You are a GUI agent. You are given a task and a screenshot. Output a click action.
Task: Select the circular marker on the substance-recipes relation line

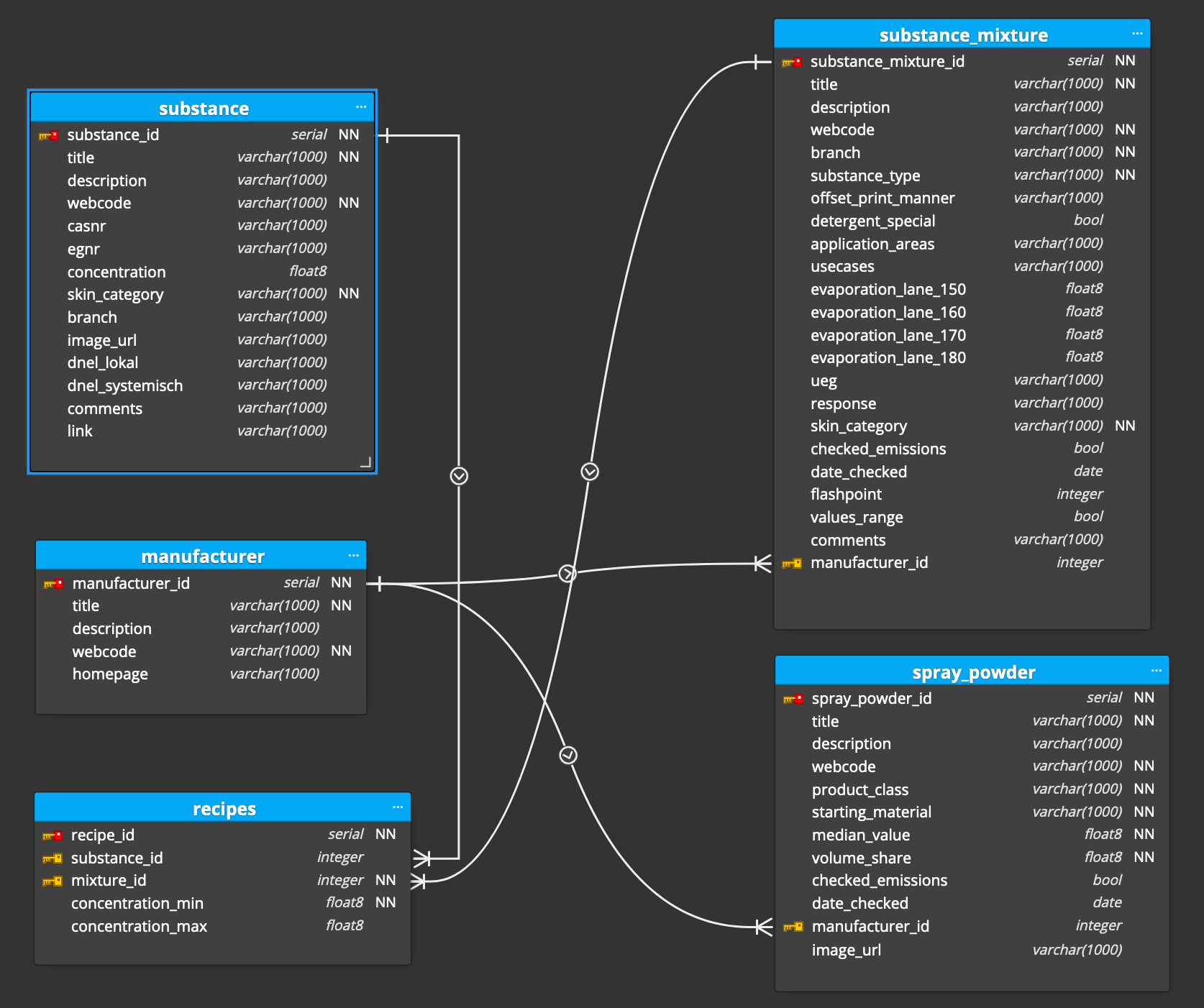(459, 476)
